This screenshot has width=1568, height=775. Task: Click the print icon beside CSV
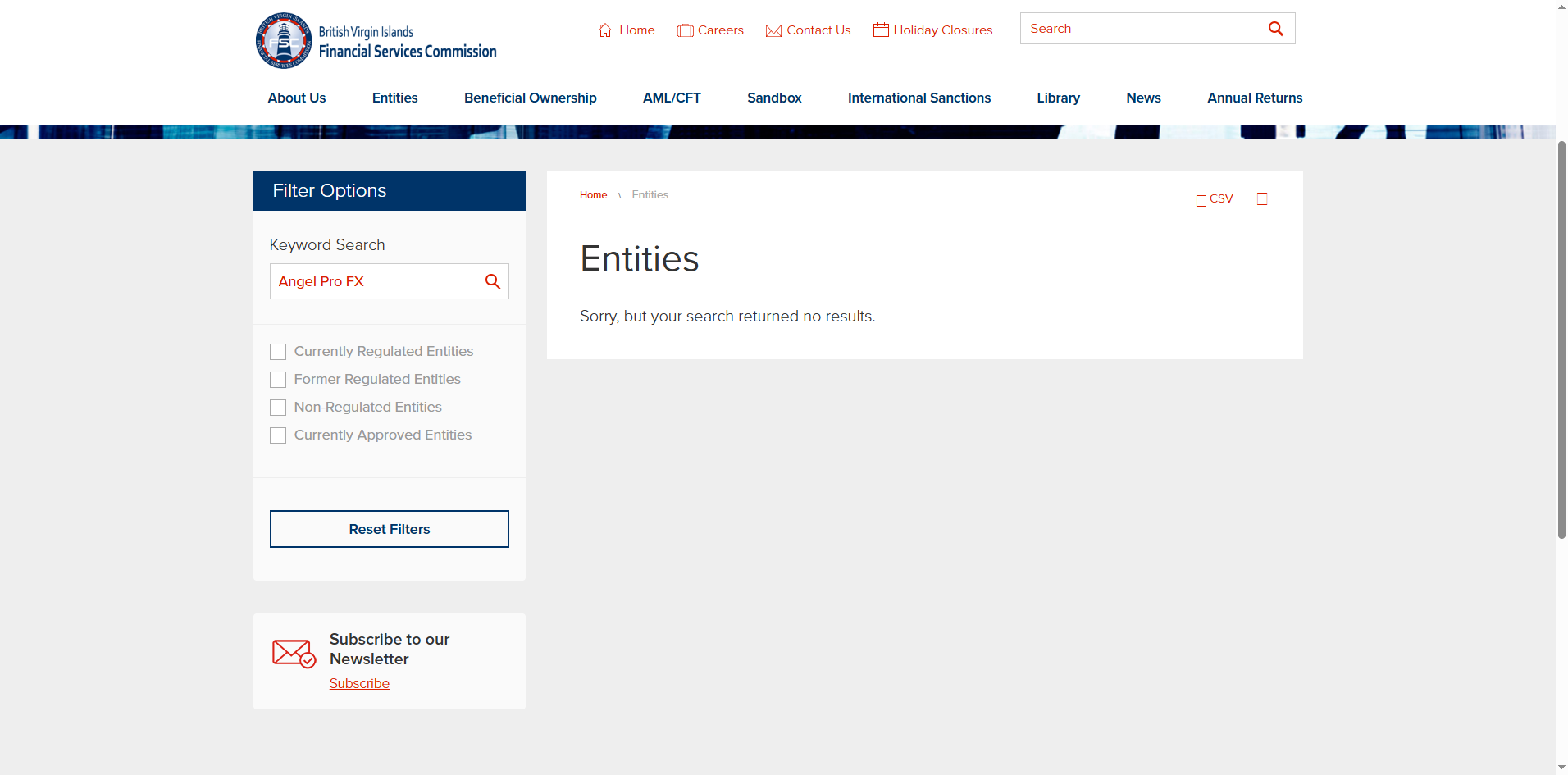pos(1262,198)
